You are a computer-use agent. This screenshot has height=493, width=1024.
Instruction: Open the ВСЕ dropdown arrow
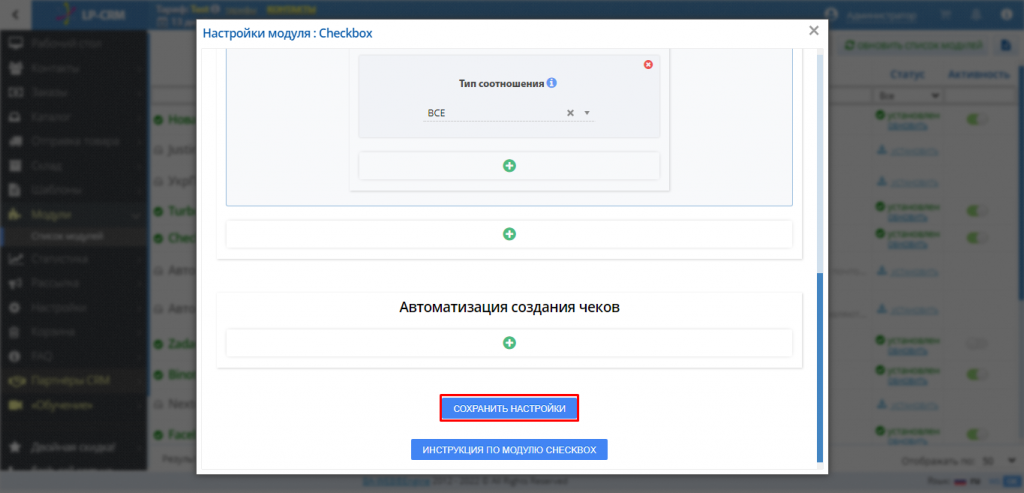[586, 113]
